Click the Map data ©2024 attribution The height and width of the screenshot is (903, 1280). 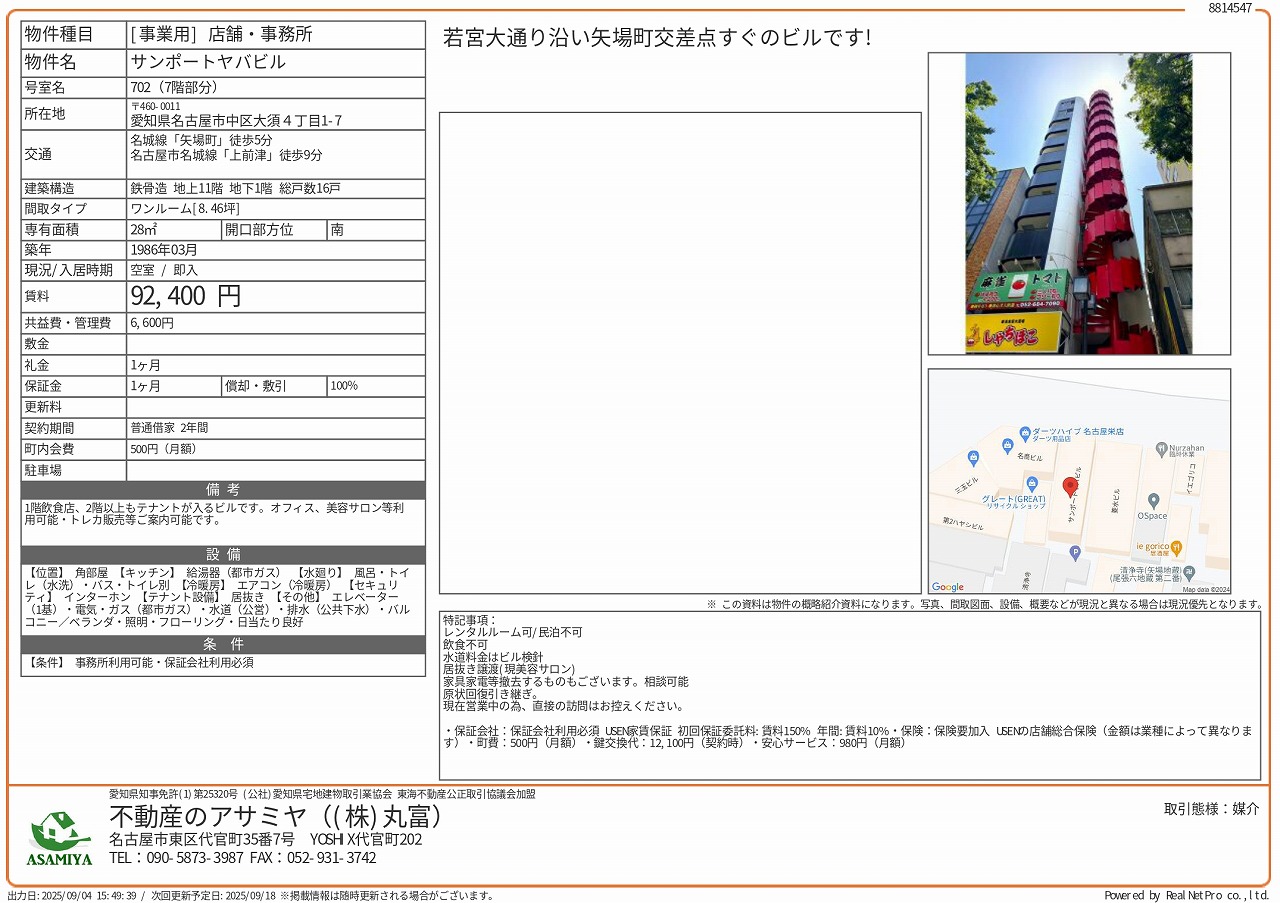coord(1204,590)
